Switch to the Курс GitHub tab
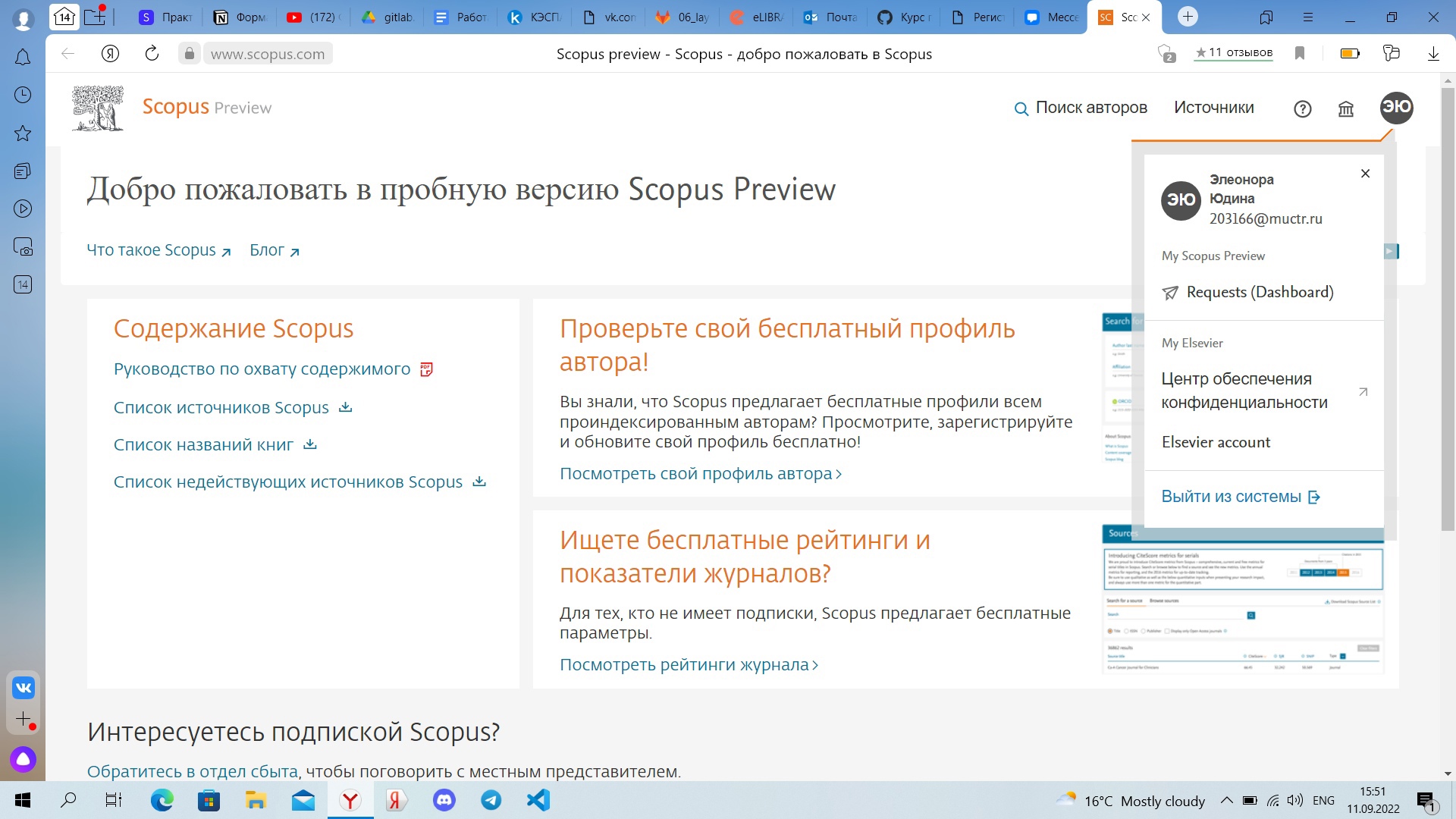Viewport: 1456px width, 819px height. click(x=904, y=17)
